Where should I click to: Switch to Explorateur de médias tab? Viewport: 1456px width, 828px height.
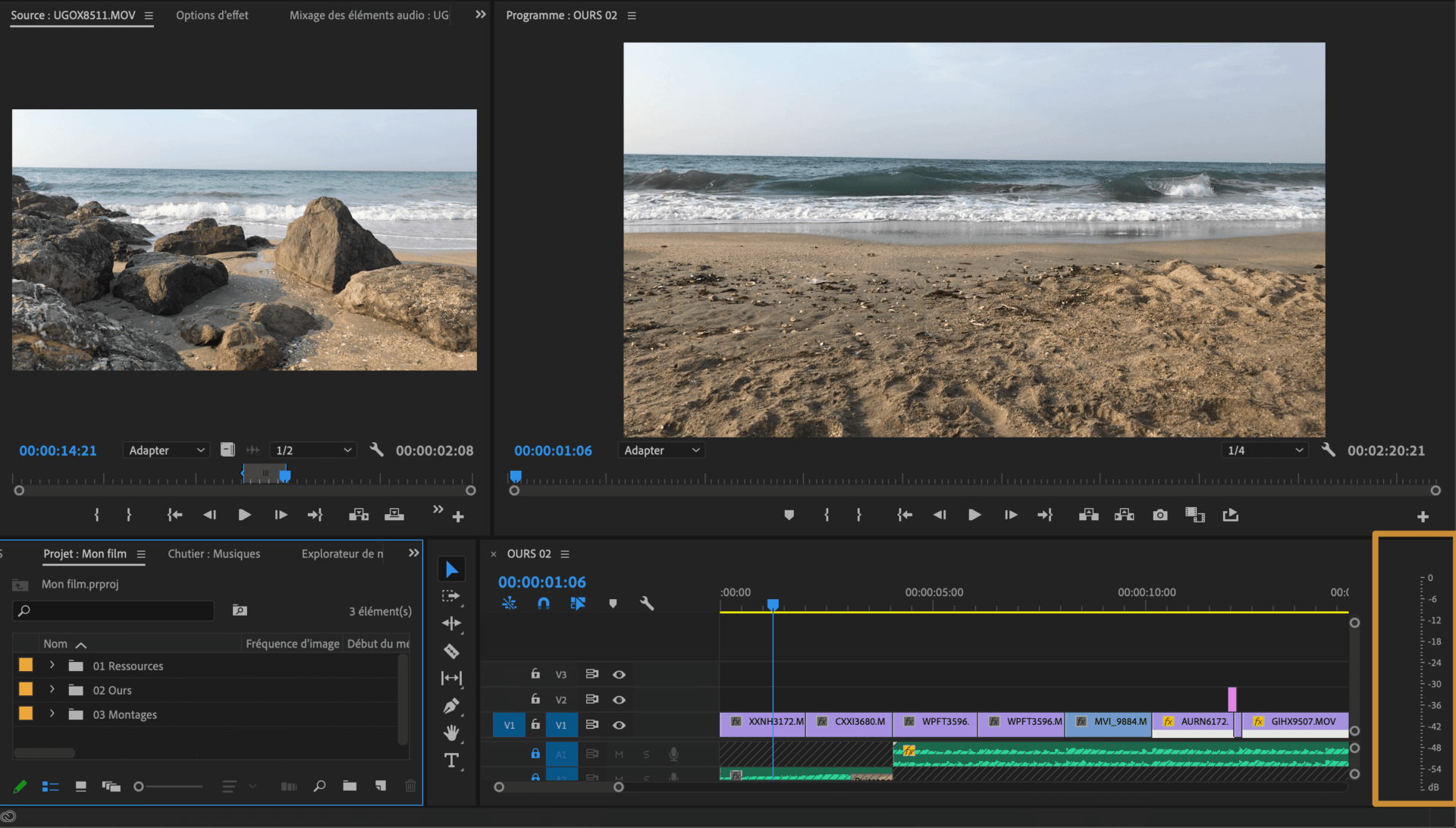[x=342, y=554]
